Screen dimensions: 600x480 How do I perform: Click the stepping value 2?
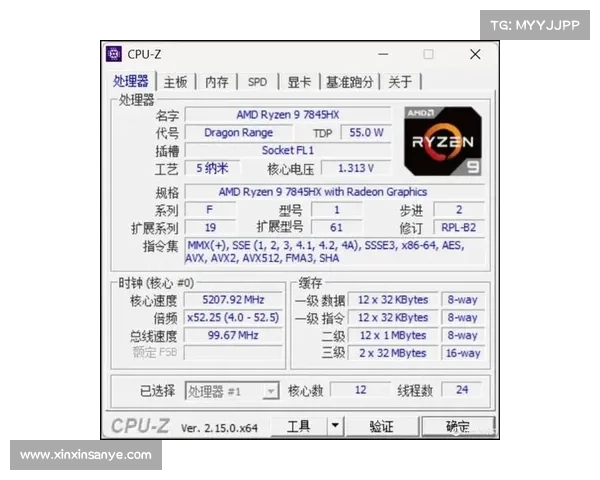(x=459, y=210)
